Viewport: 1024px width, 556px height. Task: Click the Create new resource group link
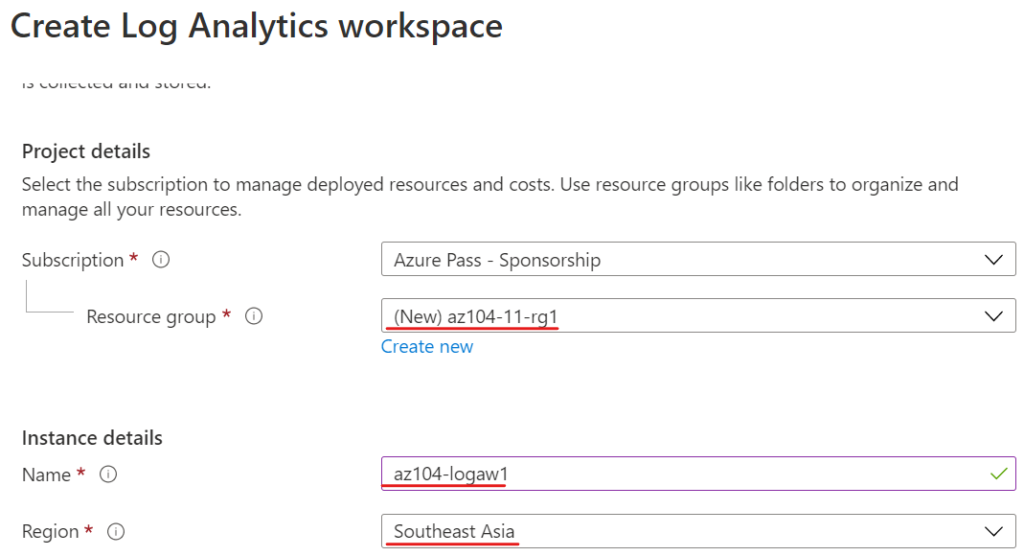tap(427, 347)
